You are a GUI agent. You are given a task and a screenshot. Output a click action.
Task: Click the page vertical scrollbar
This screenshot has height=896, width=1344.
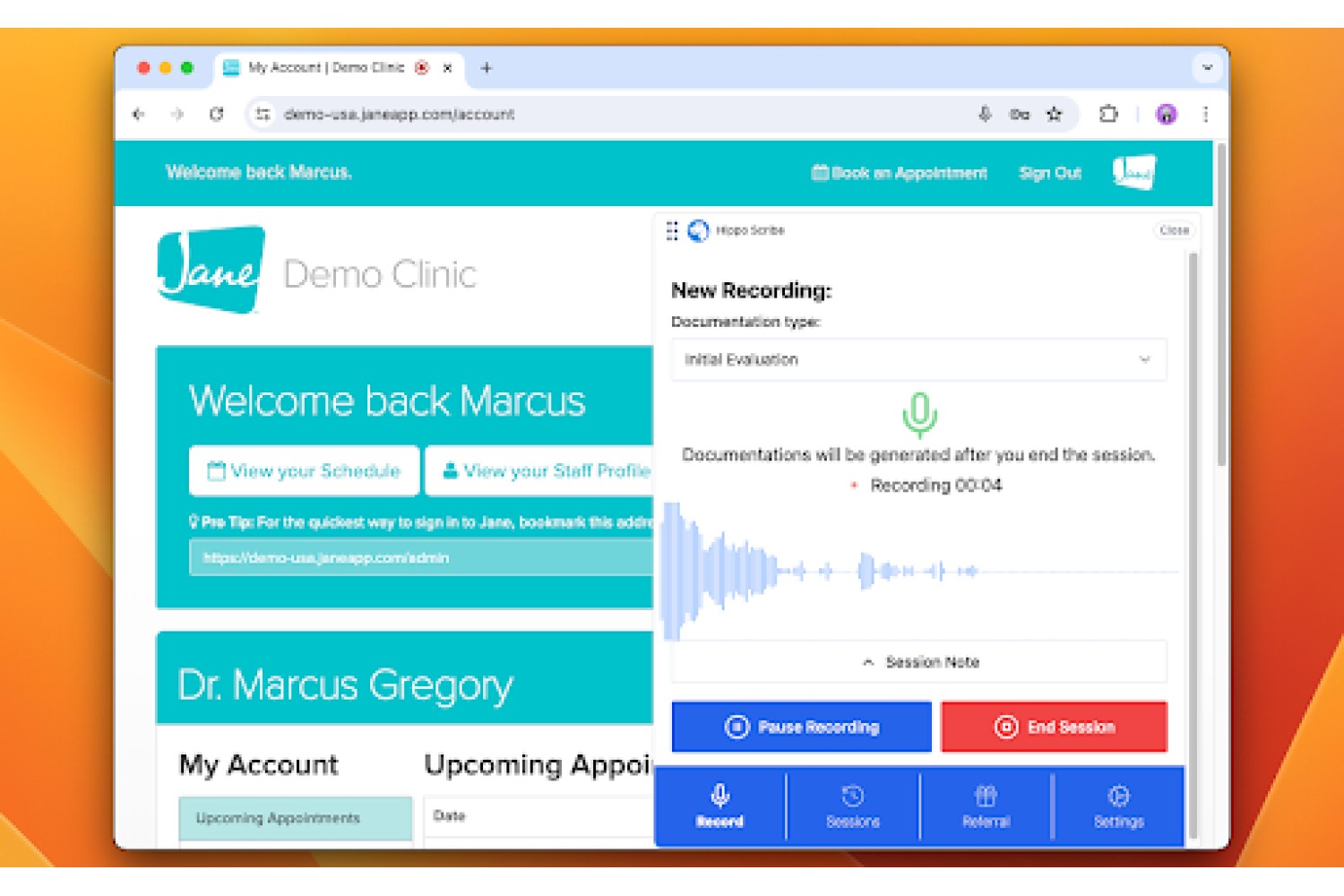[x=1221, y=305]
